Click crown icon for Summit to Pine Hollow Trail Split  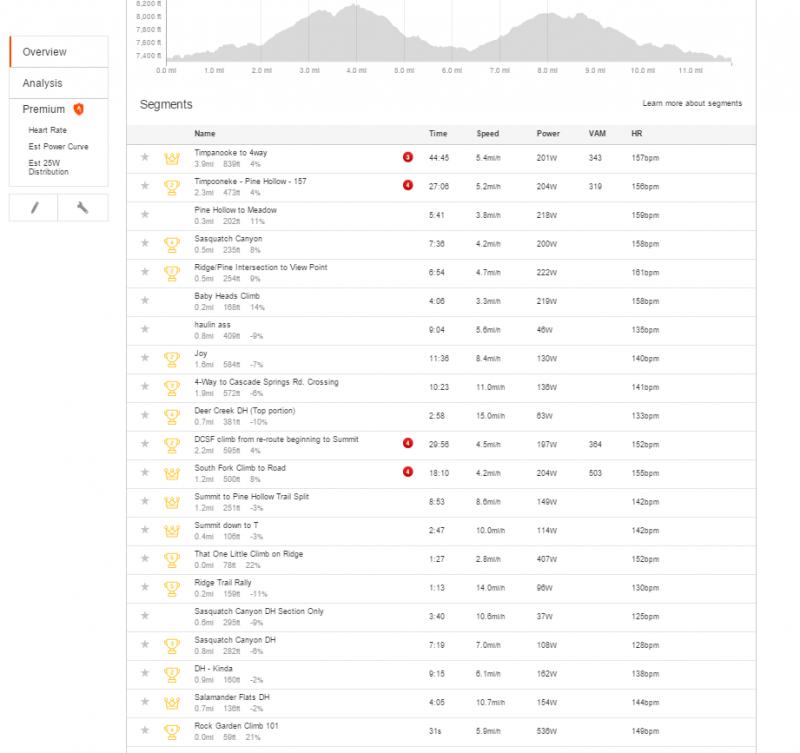pos(172,502)
